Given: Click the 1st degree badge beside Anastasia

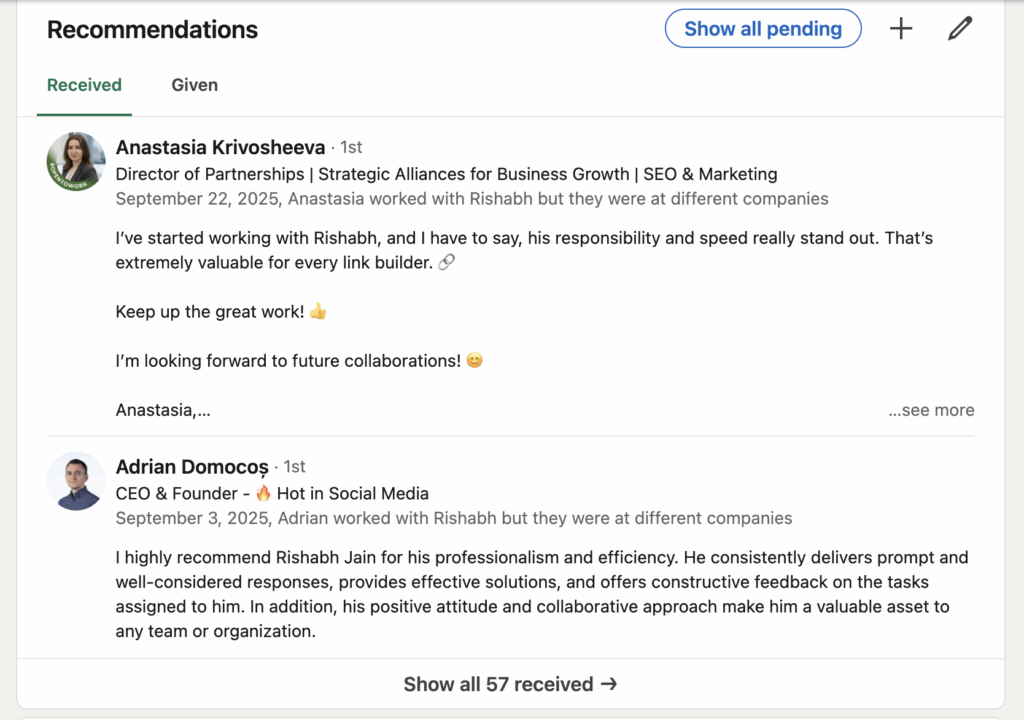Looking at the screenshot, I should pyautogui.click(x=351, y=147).
